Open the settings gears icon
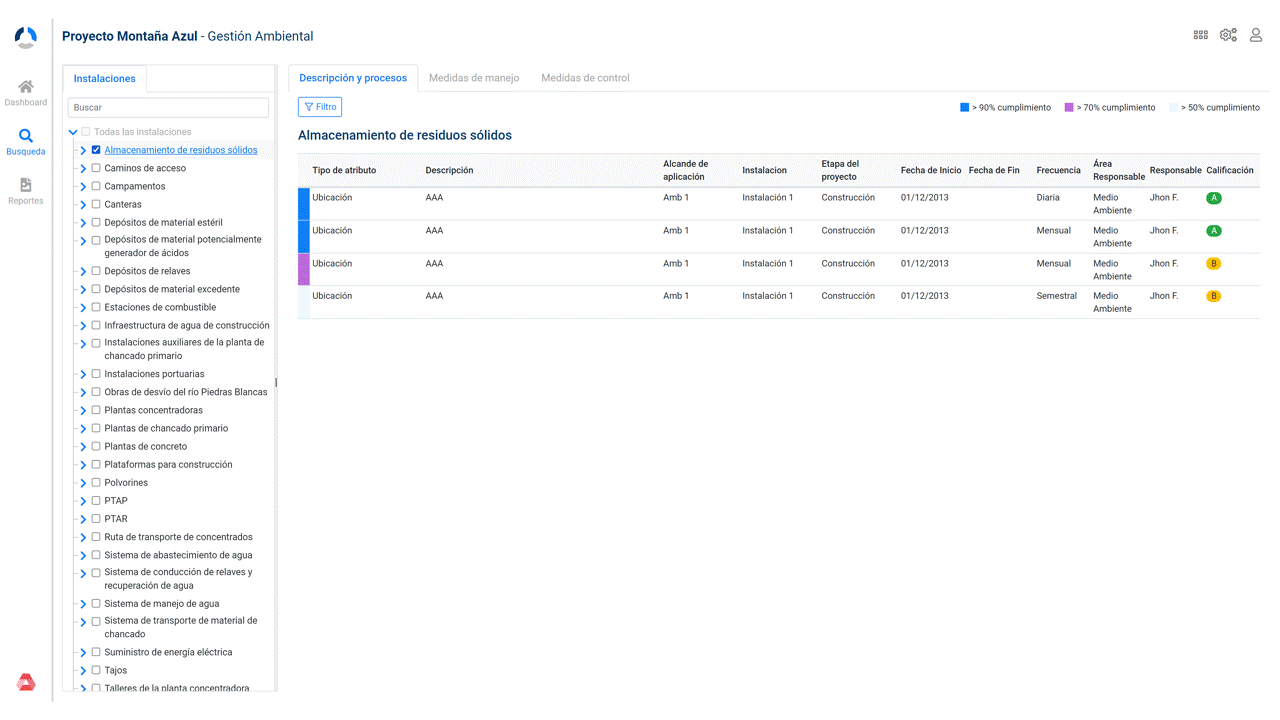This screenshot has width=1280, height=720. (1228, 35)
